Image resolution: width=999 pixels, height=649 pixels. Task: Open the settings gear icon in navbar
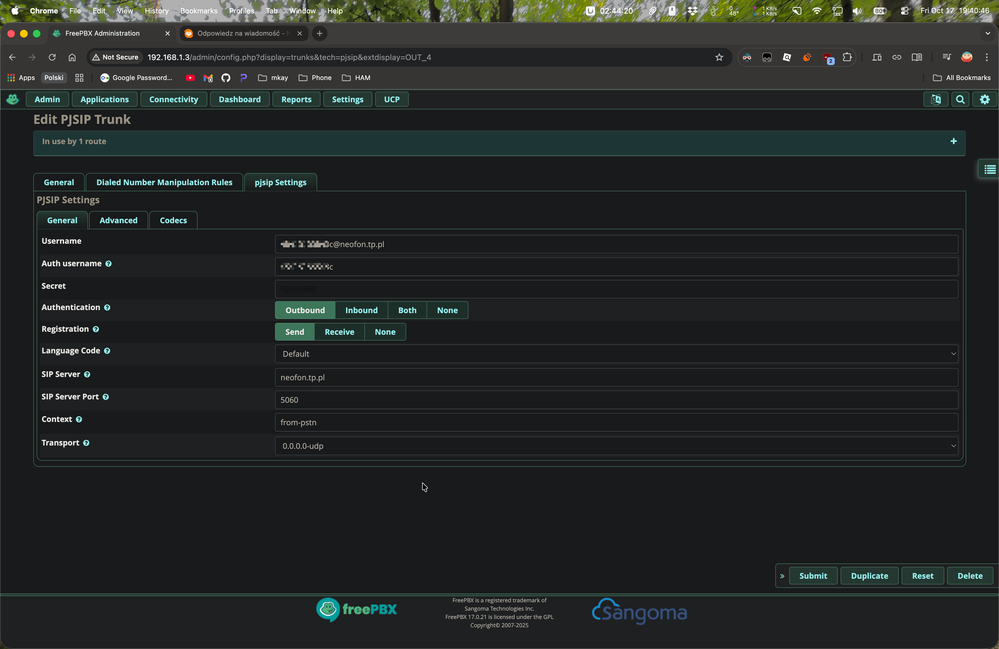985,99
